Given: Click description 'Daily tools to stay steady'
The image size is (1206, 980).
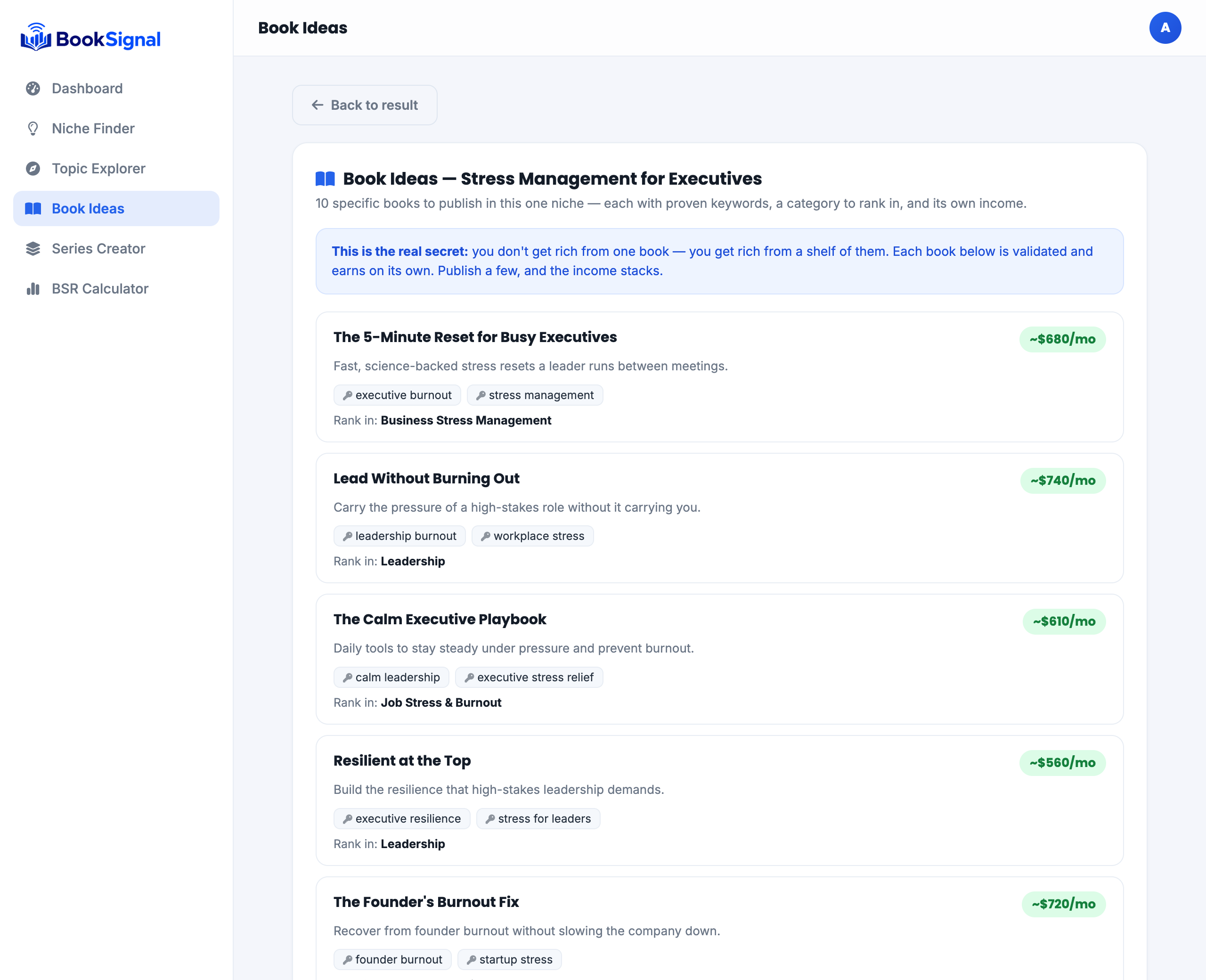Looking at the screenshot, I should pyautogui.click(x=513, y=649).
